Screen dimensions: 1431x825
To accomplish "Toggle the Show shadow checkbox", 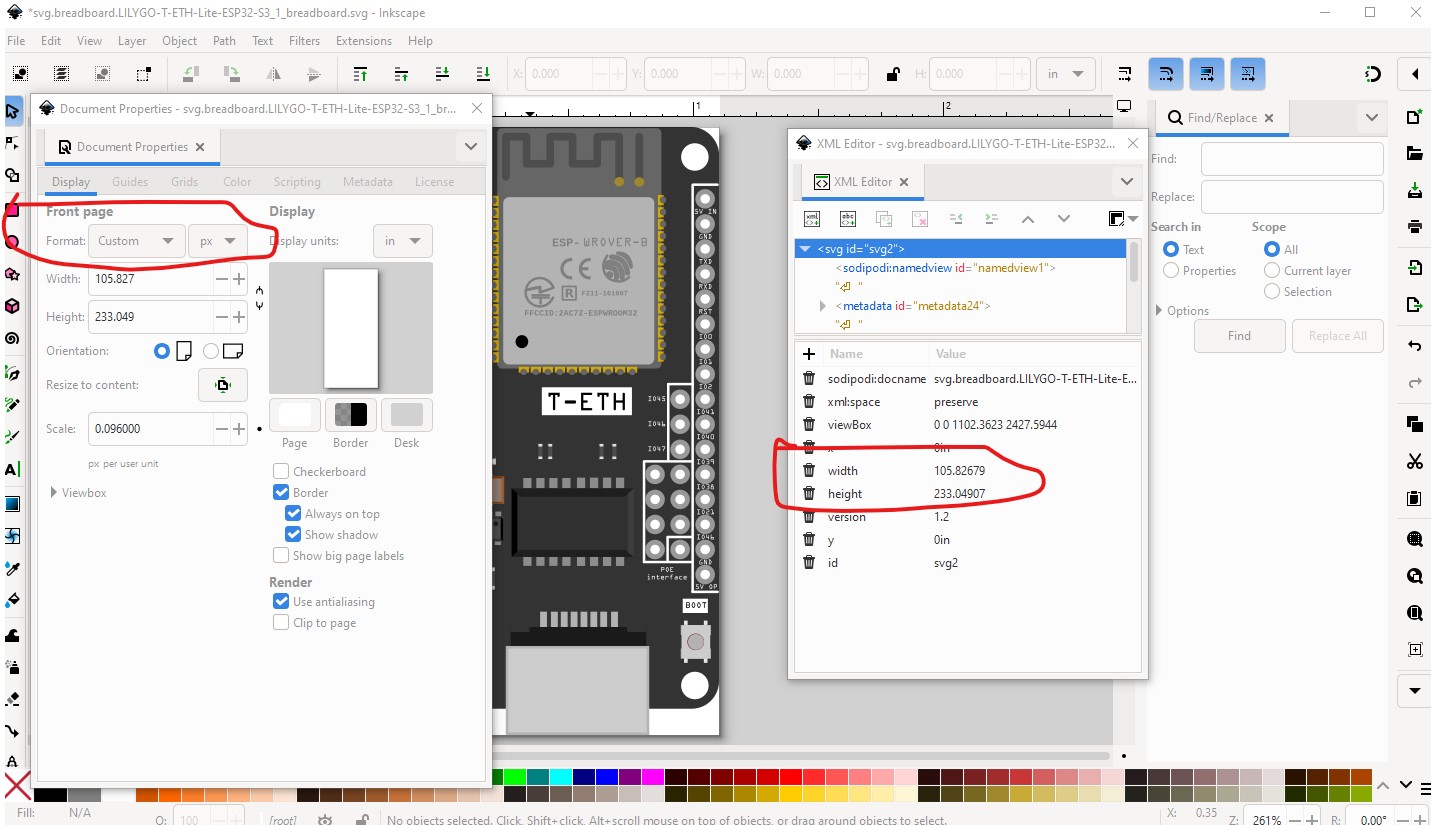I will point(293,535).
